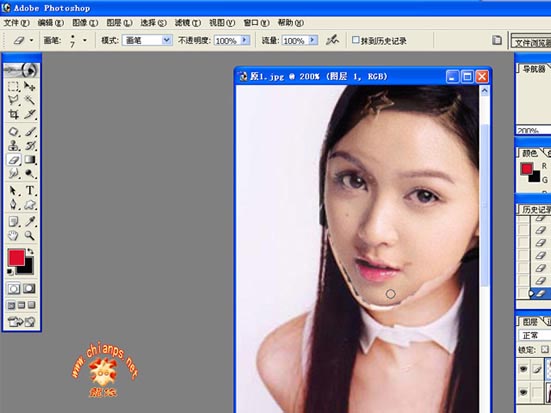The height and width of the screenshot is (413, 551).
Task: Open the 图像 menu
Action: [x=85, y=23]
